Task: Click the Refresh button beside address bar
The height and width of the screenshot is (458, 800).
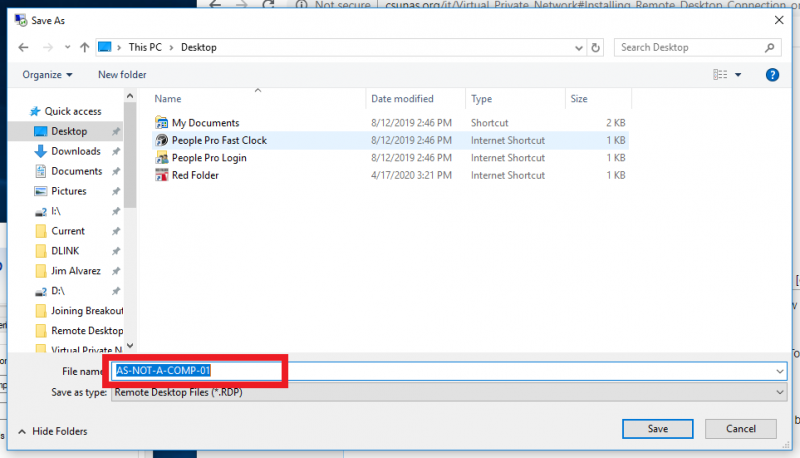Action: (596, 47)
